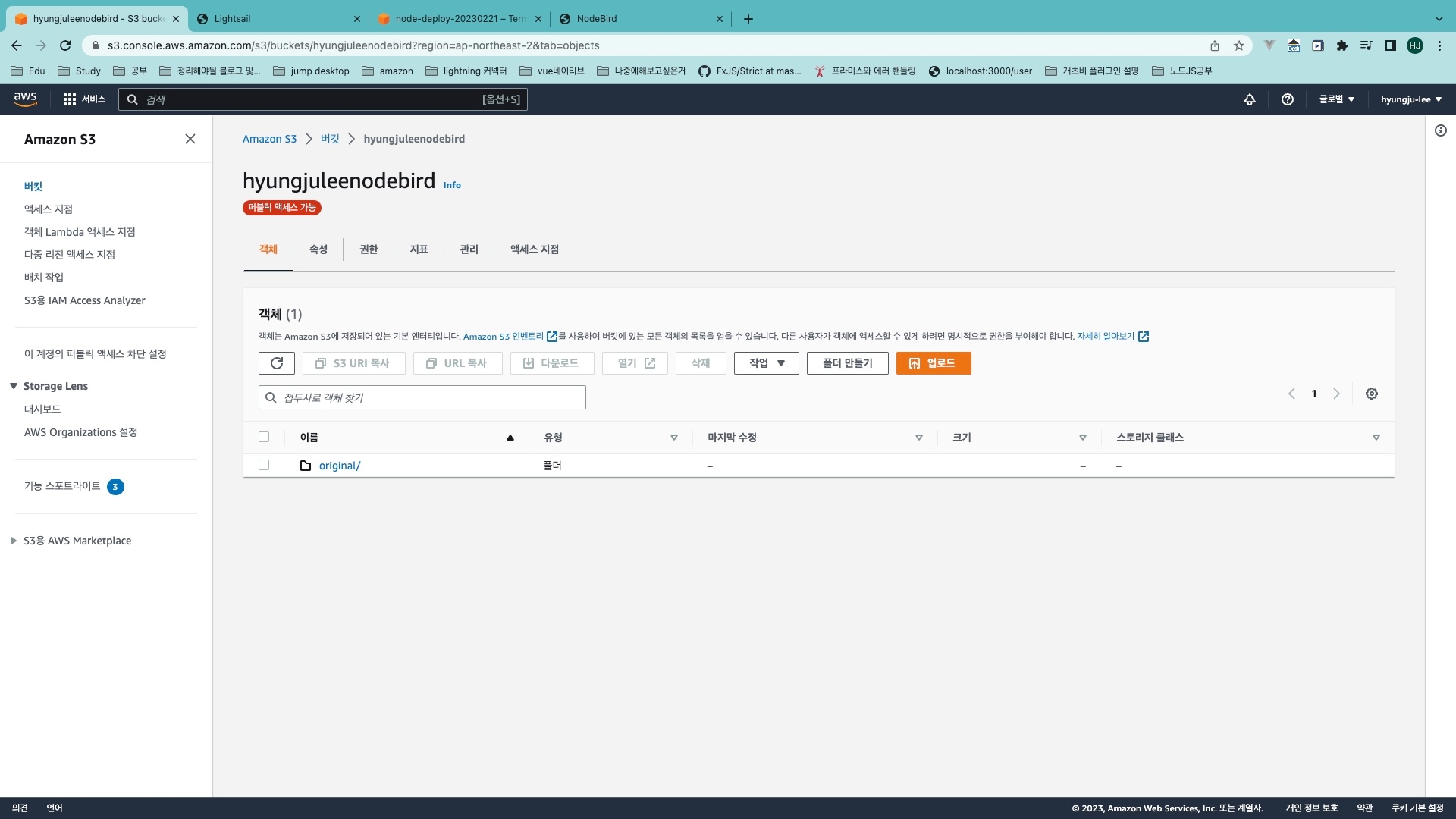The image size is (1456, 819).
Task: Sort by 마지막 수정 column
Action: 919,438
